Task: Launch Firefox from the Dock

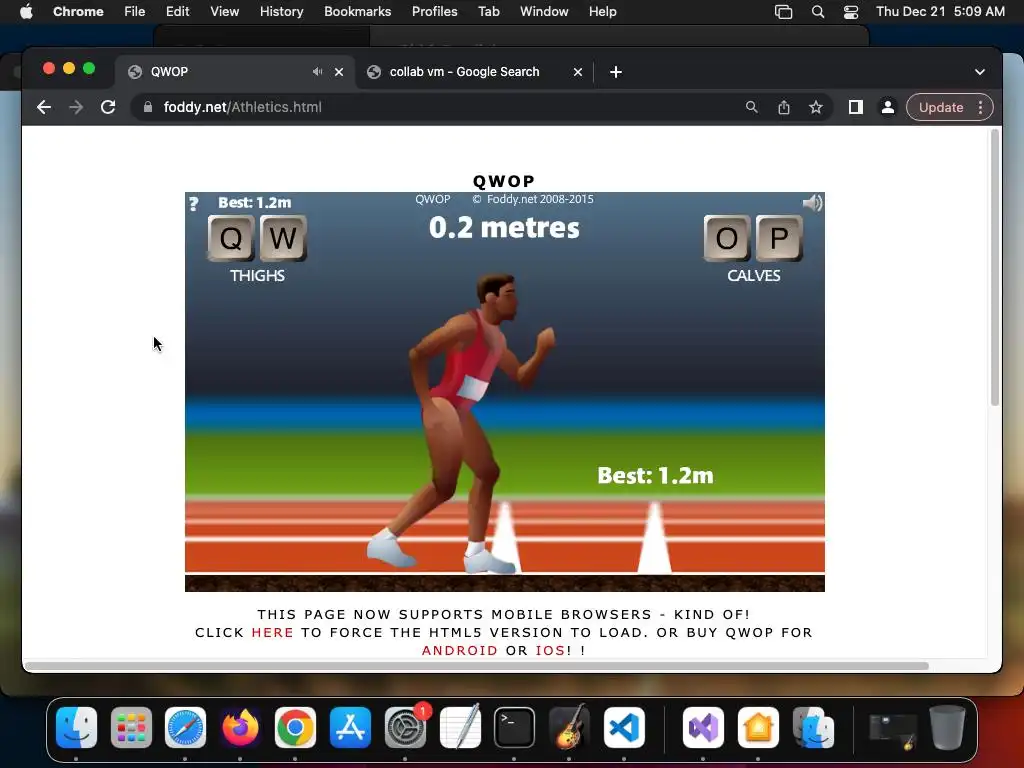Action: pos(240,727)
